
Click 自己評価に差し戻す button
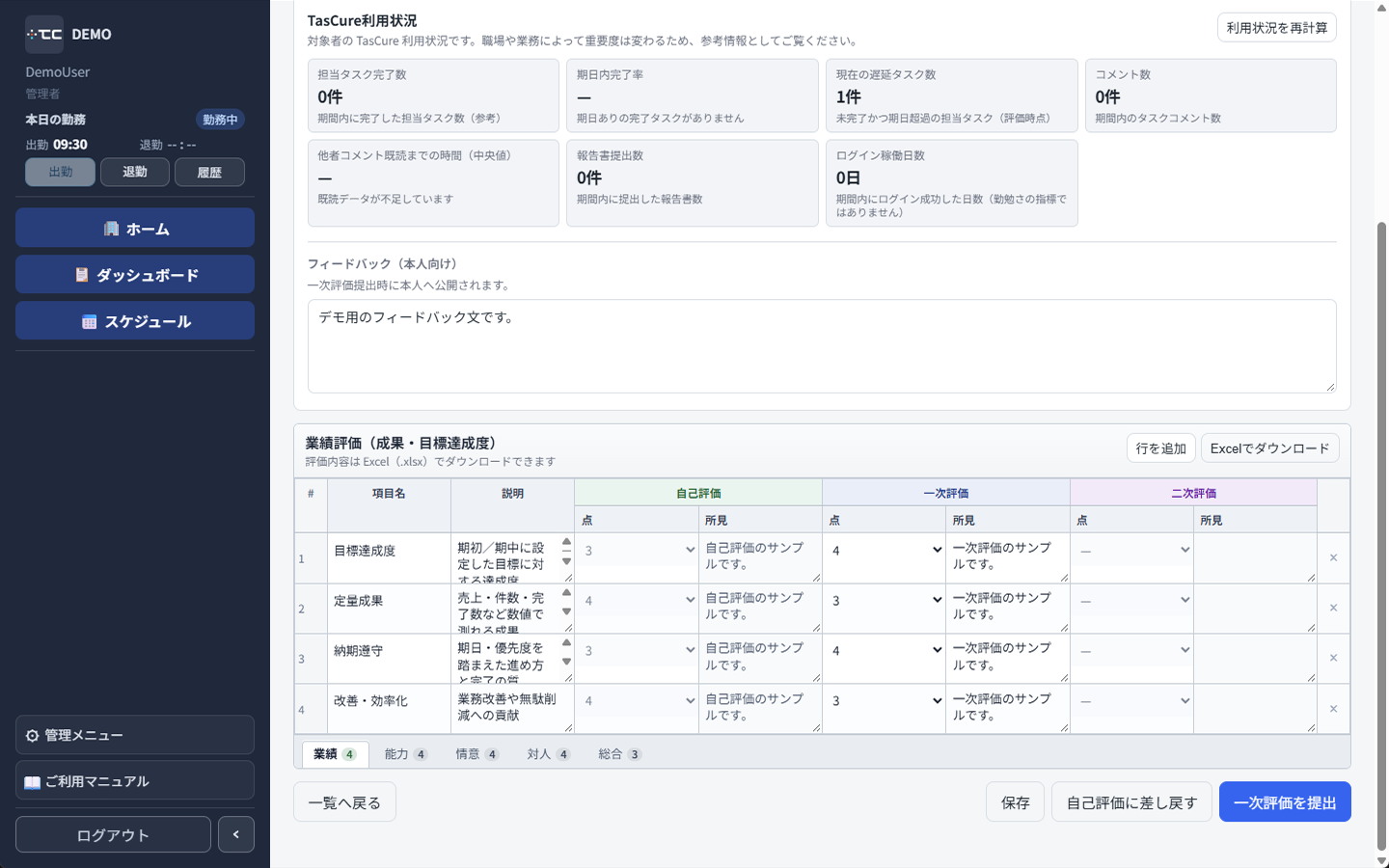coord(1131,801)
